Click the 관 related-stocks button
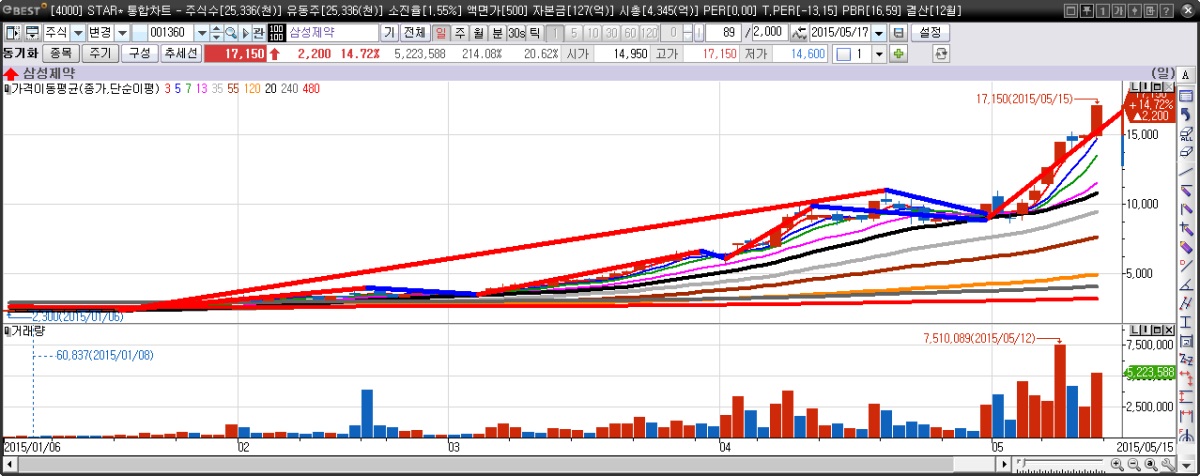 (258, 32)
